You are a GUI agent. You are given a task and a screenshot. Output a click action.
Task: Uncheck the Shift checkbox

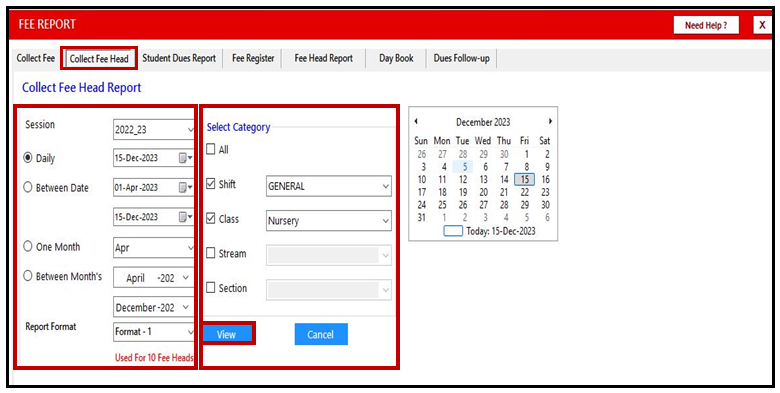click(211, 185)
